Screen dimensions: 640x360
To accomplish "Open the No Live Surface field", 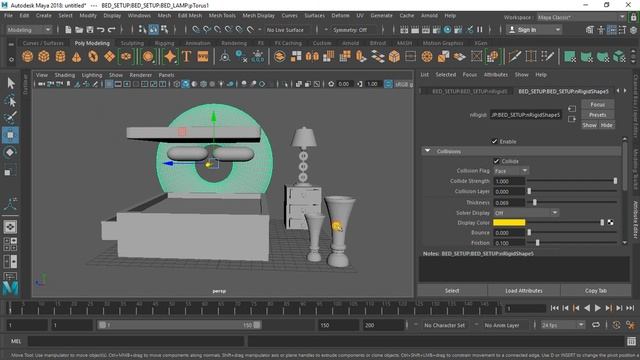I will [x=285, y=29].
